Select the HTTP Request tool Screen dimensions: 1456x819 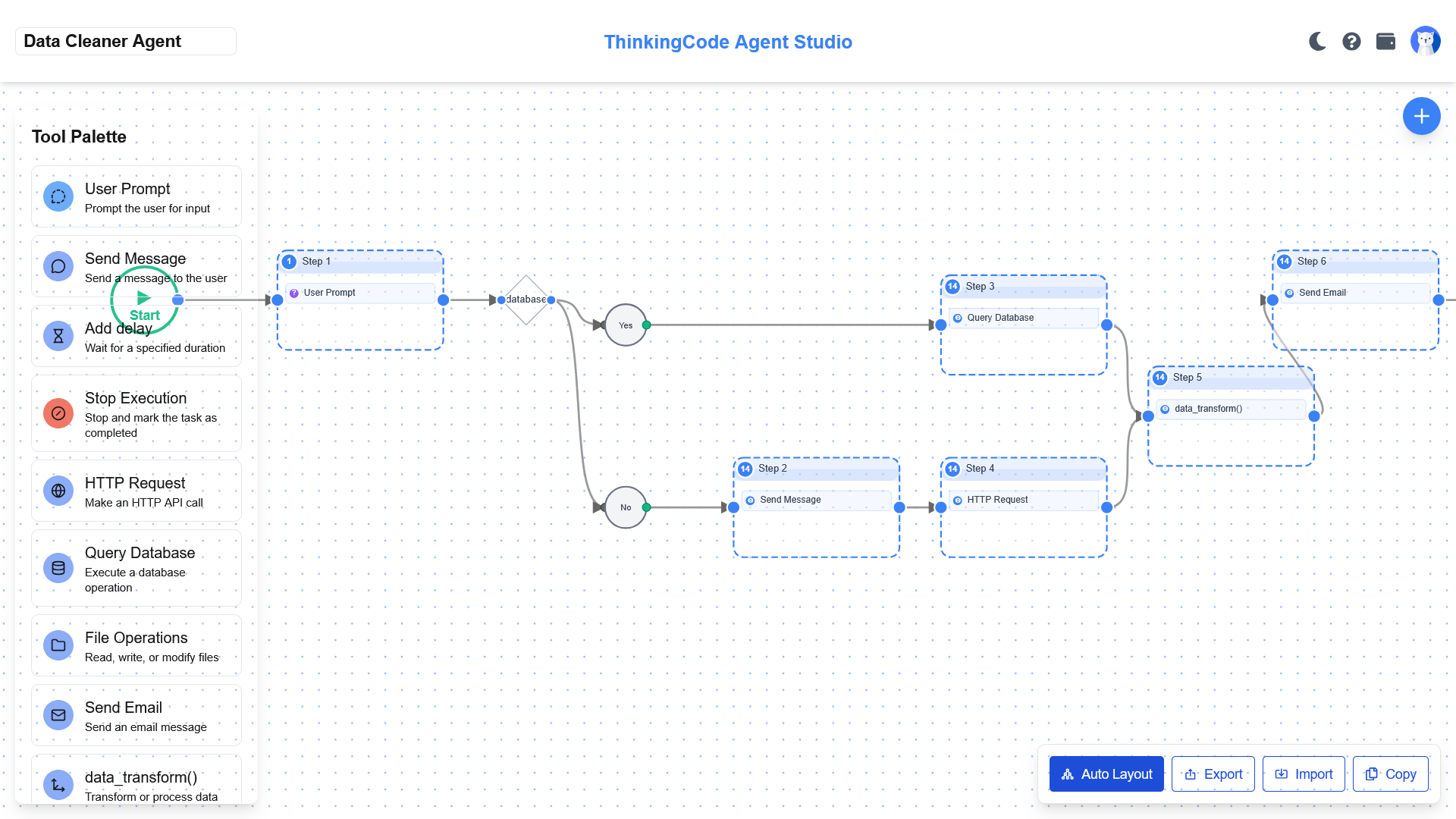point(136,491)
